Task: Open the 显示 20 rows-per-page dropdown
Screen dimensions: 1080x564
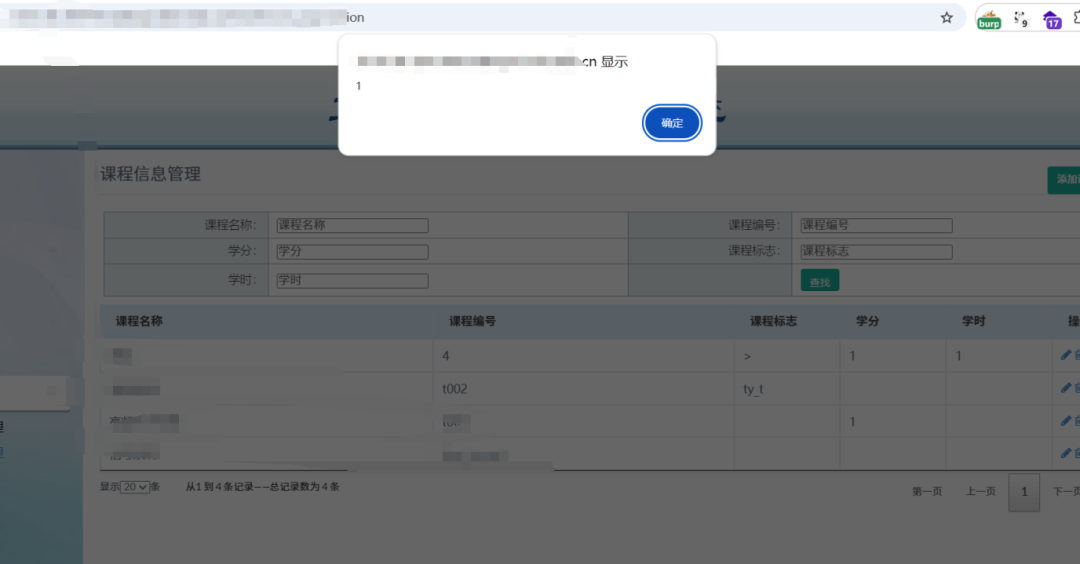Action: 135,487
